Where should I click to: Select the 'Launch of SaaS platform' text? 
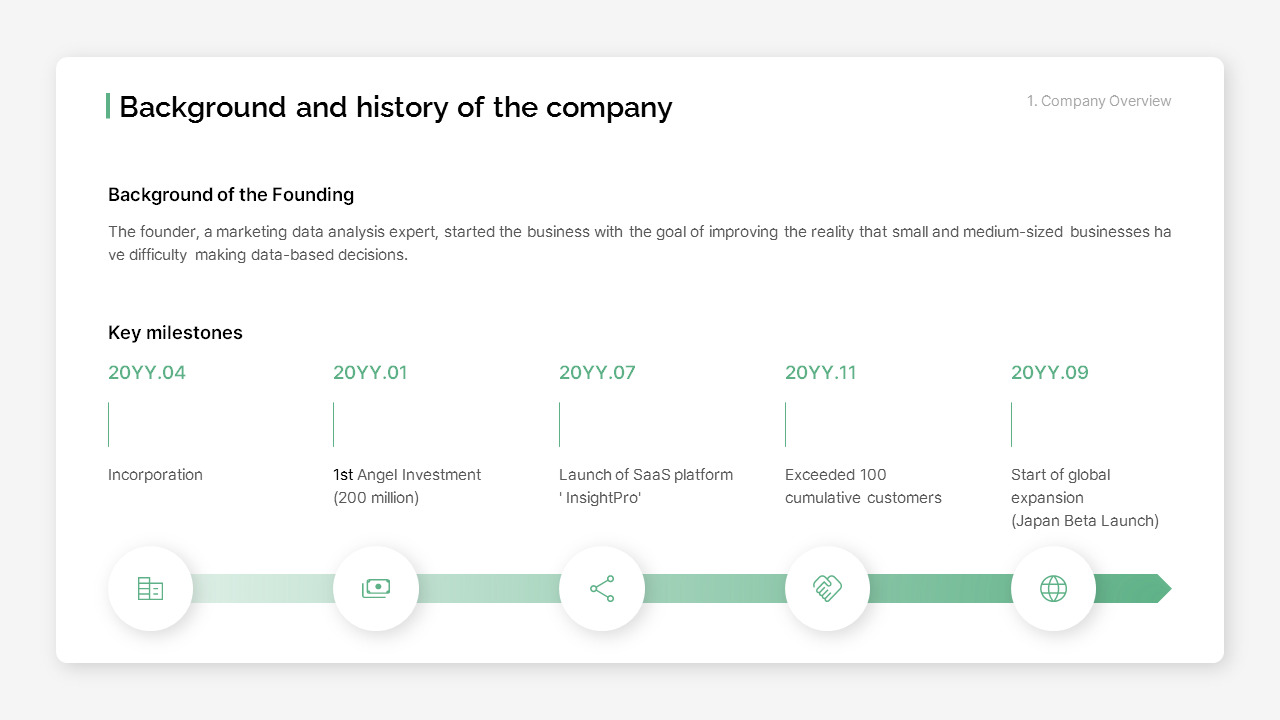pyautogui.click(x=646, y=475)
